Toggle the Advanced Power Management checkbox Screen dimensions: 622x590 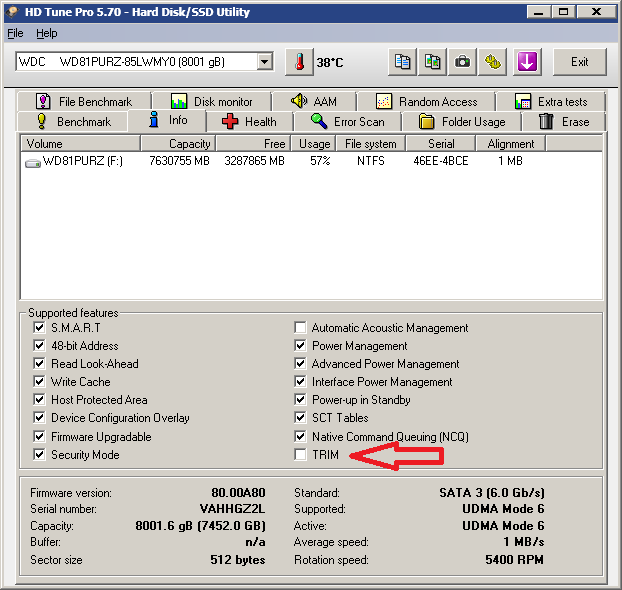coord(300,363)
